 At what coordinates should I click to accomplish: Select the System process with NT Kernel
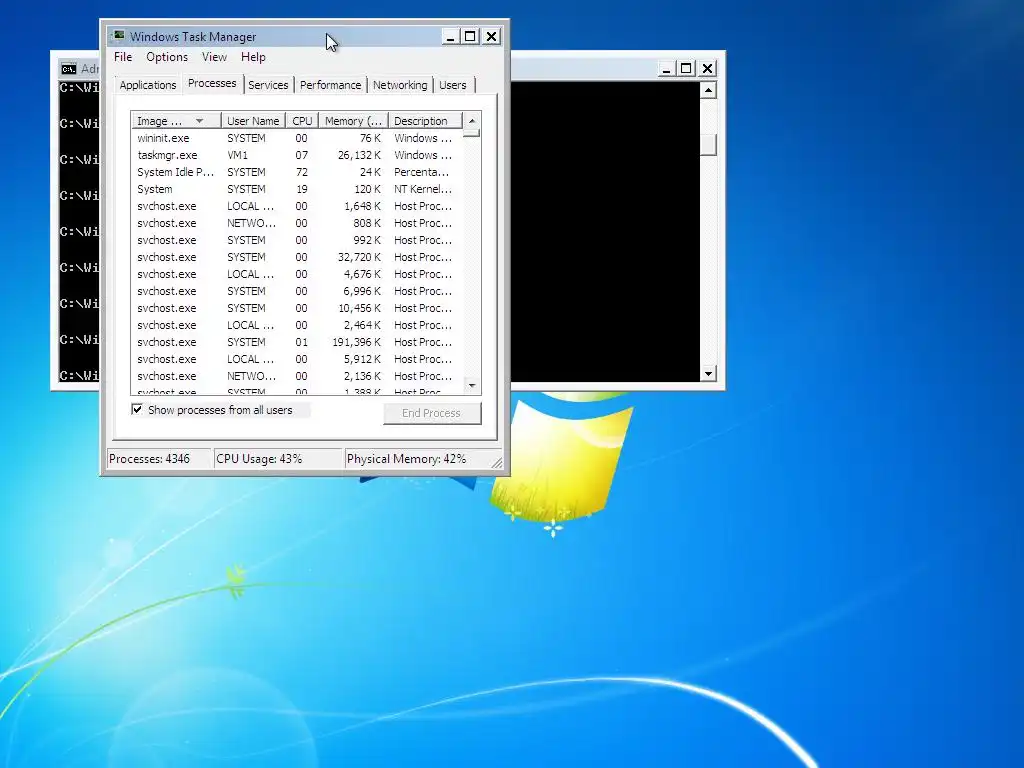297,189
